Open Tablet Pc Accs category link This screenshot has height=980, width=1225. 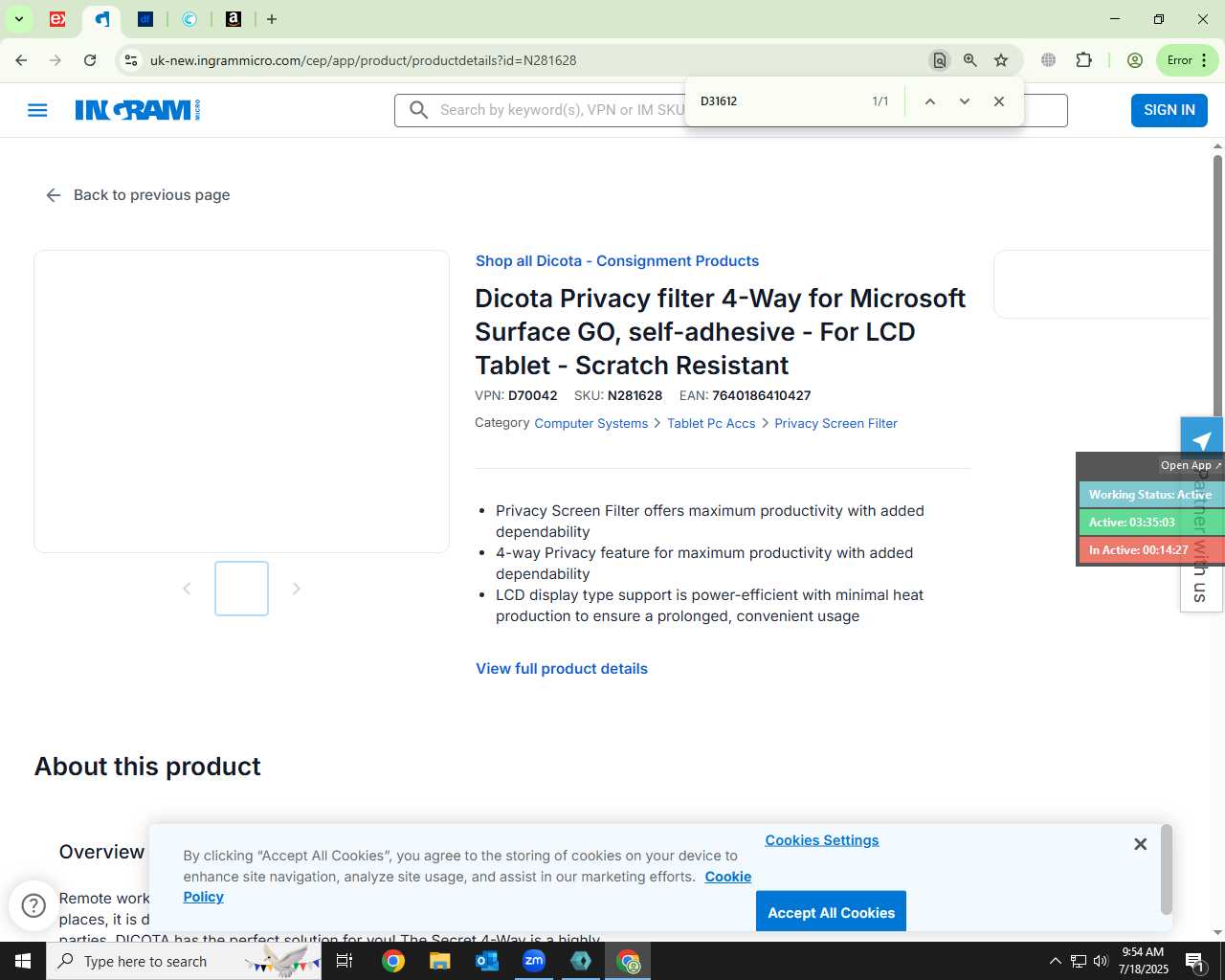(711, 423)
